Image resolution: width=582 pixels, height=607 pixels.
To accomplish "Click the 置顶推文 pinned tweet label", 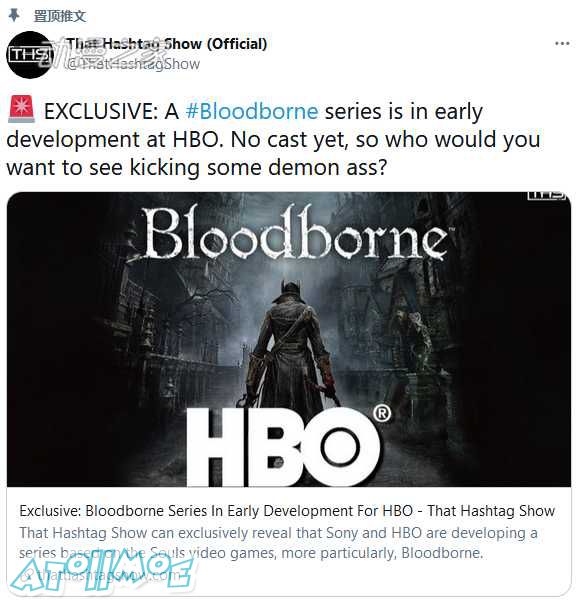I will (60, 16).
